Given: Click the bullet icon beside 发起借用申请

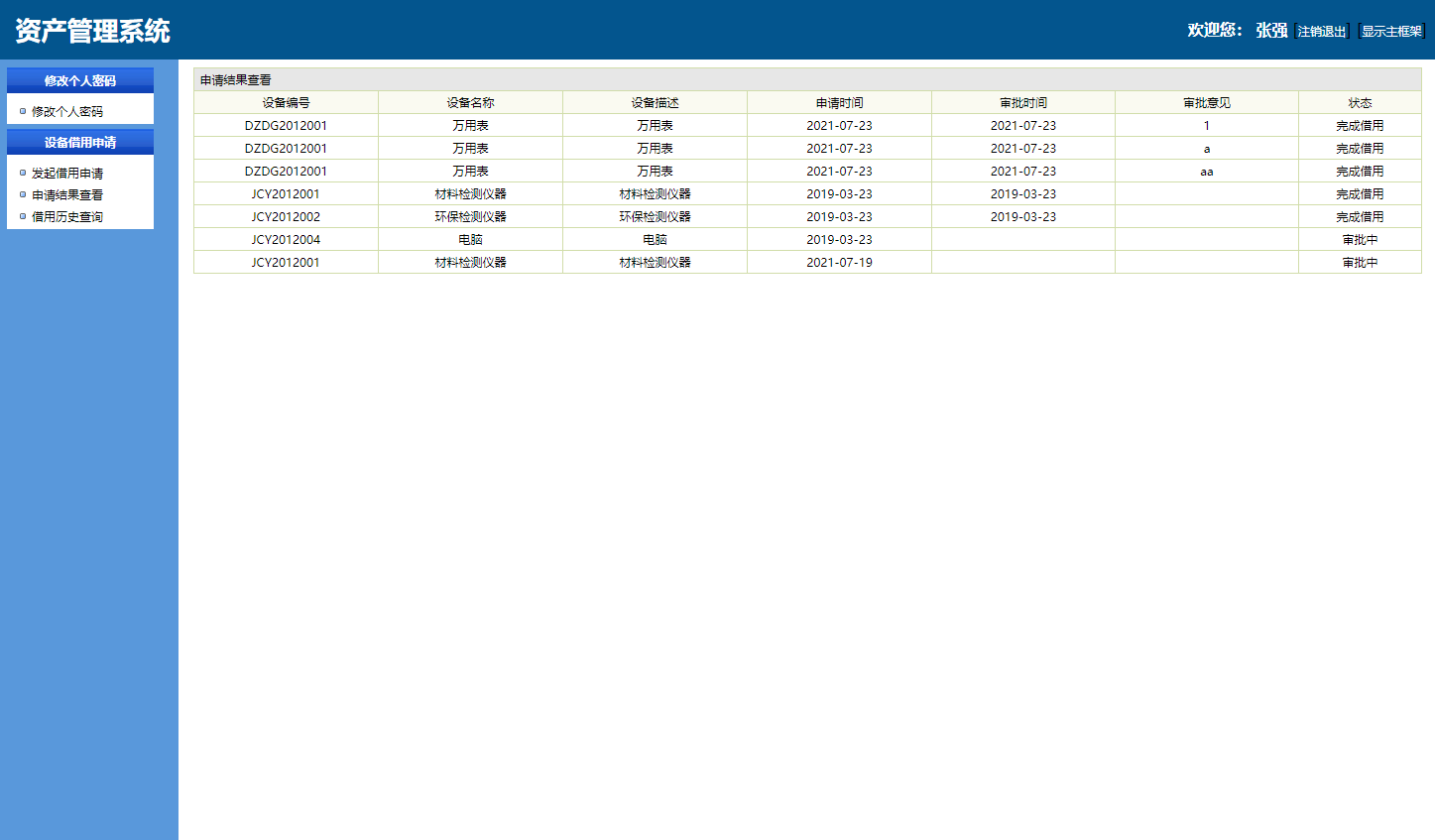Looking at the screenshot, I should tap(23, 173).
